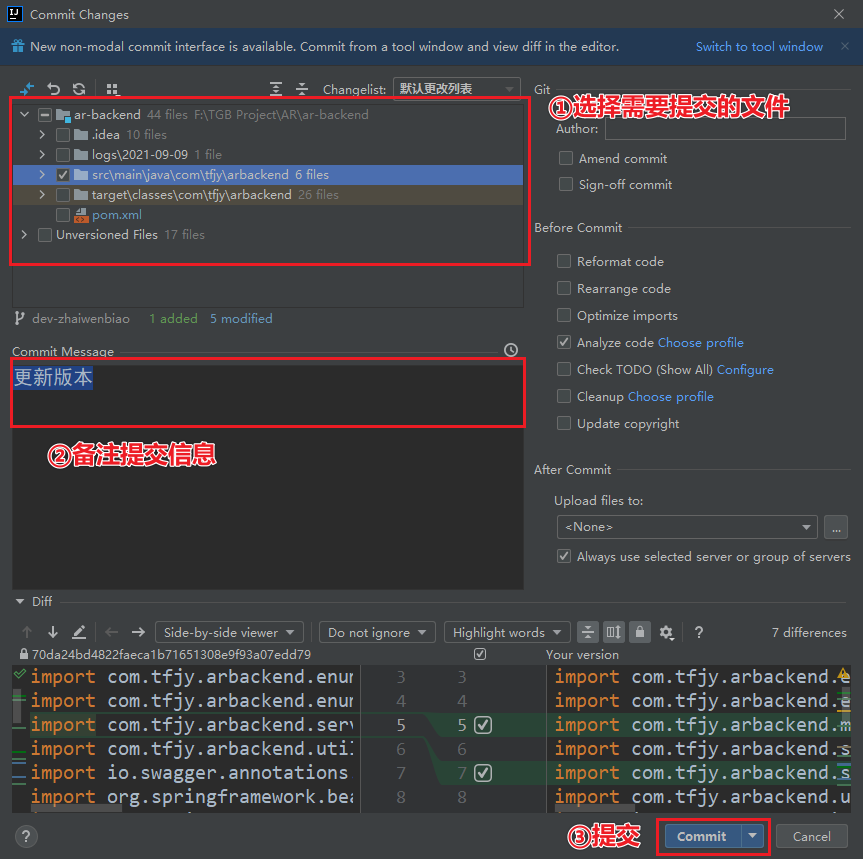
Task: Enable Amend commit
Action: click(566, 158)
